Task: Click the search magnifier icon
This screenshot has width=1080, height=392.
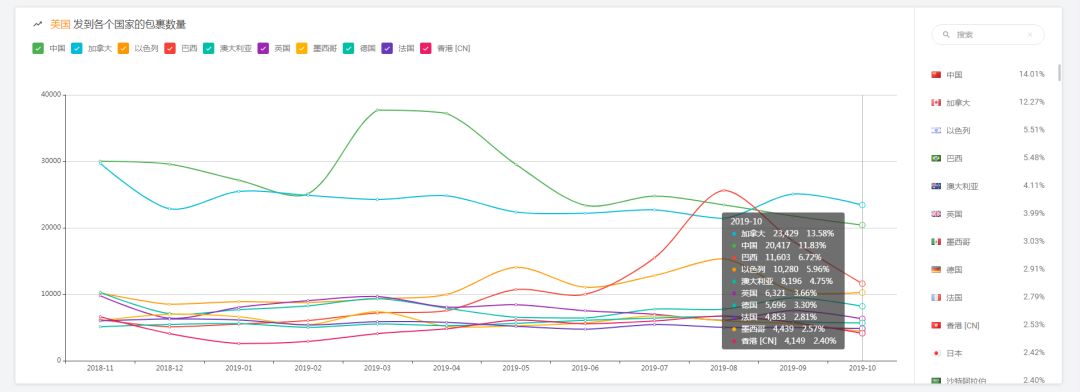Action: 946,34
